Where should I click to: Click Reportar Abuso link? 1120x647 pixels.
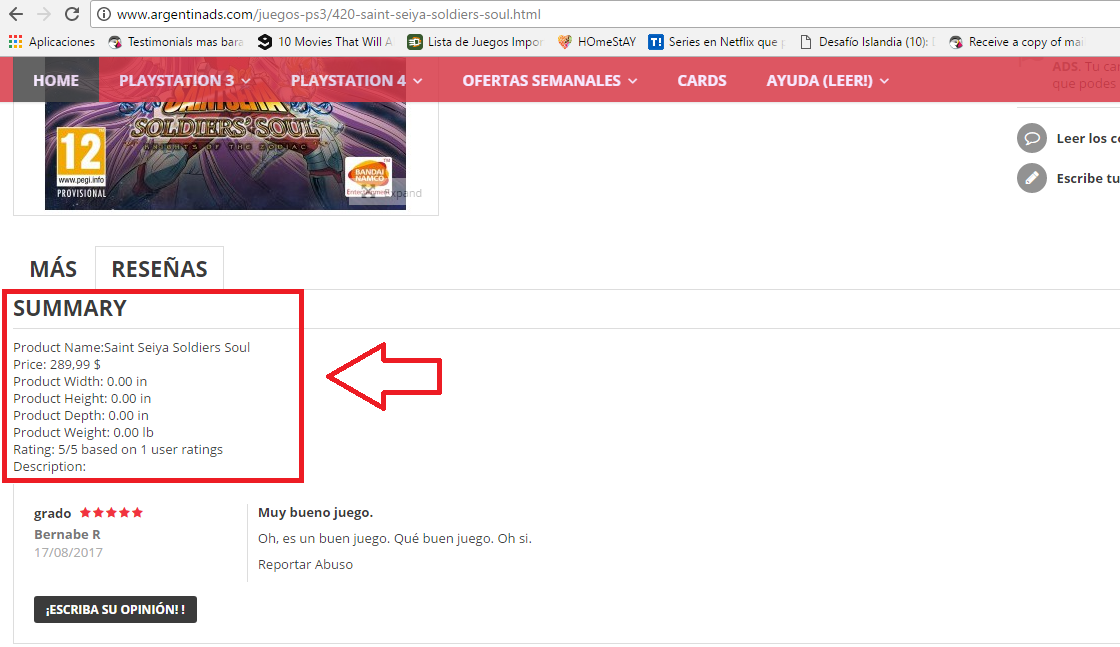point(305,564)
